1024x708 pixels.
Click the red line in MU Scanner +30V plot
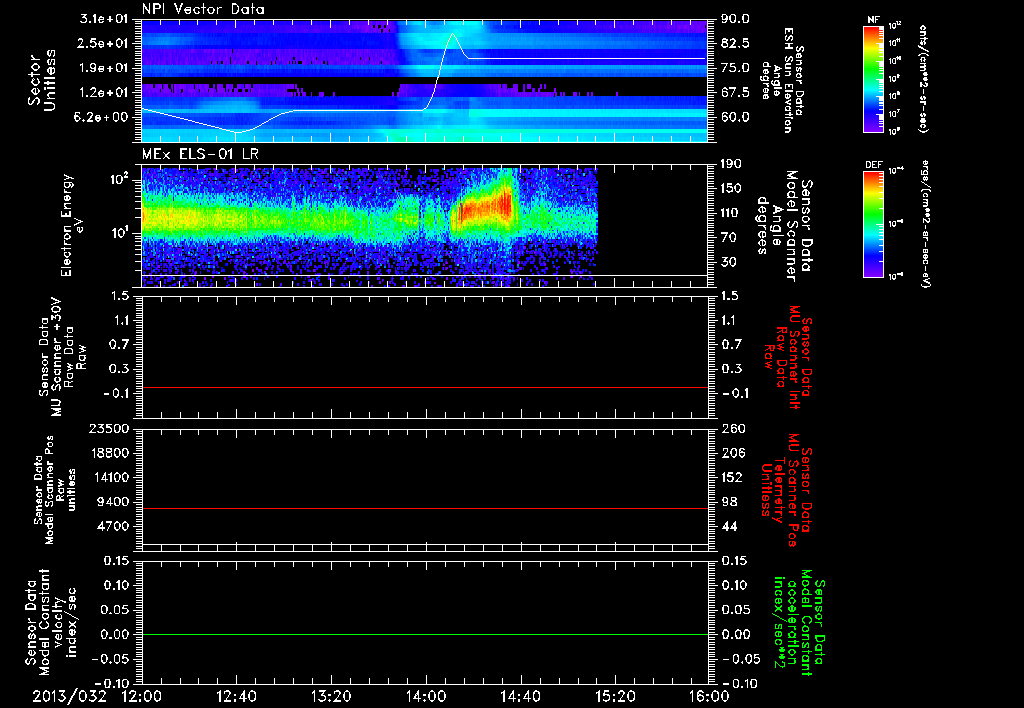[x=424, y=387]
